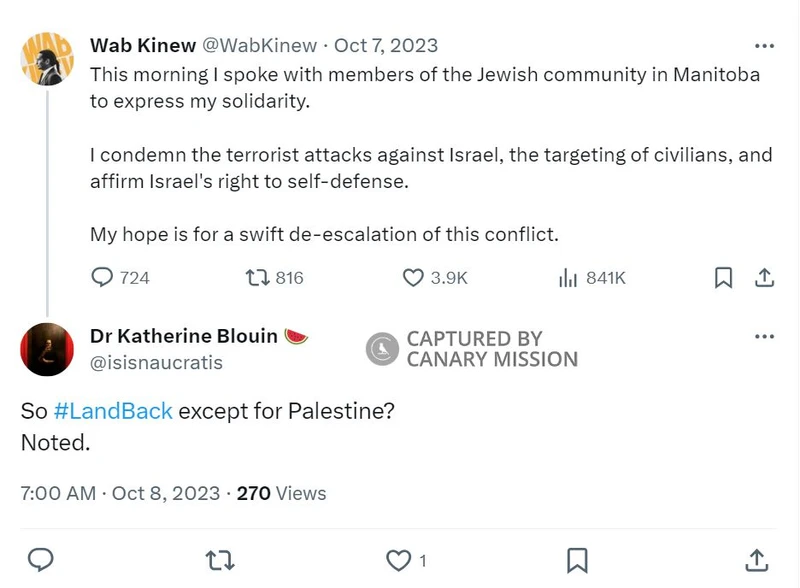Open the Oct 7, 2023 tweet timestamp

385,46
